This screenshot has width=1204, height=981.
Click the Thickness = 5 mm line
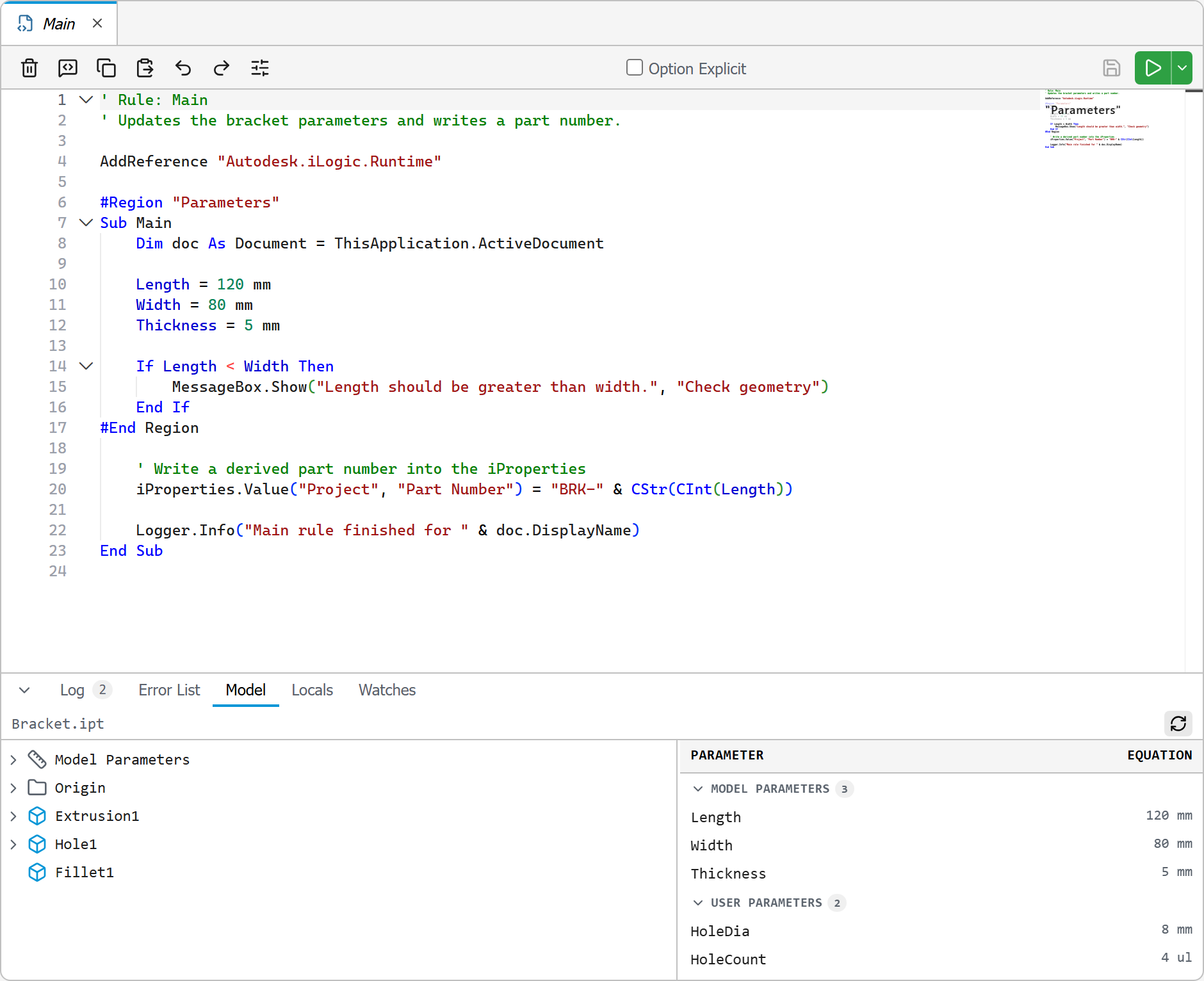pos(207,325)
